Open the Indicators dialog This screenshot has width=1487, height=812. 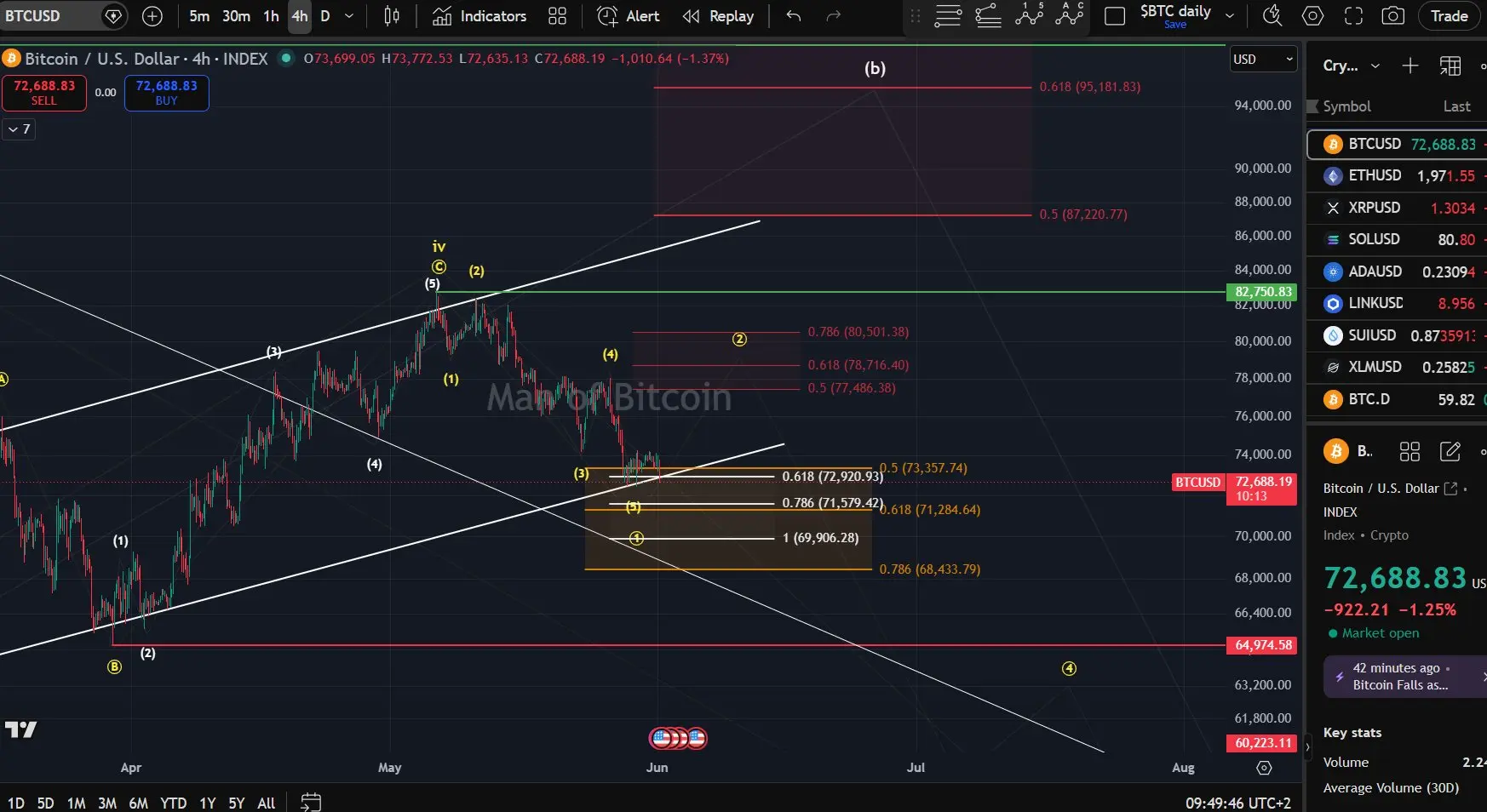pyautogui.click(x=479, y=16)
